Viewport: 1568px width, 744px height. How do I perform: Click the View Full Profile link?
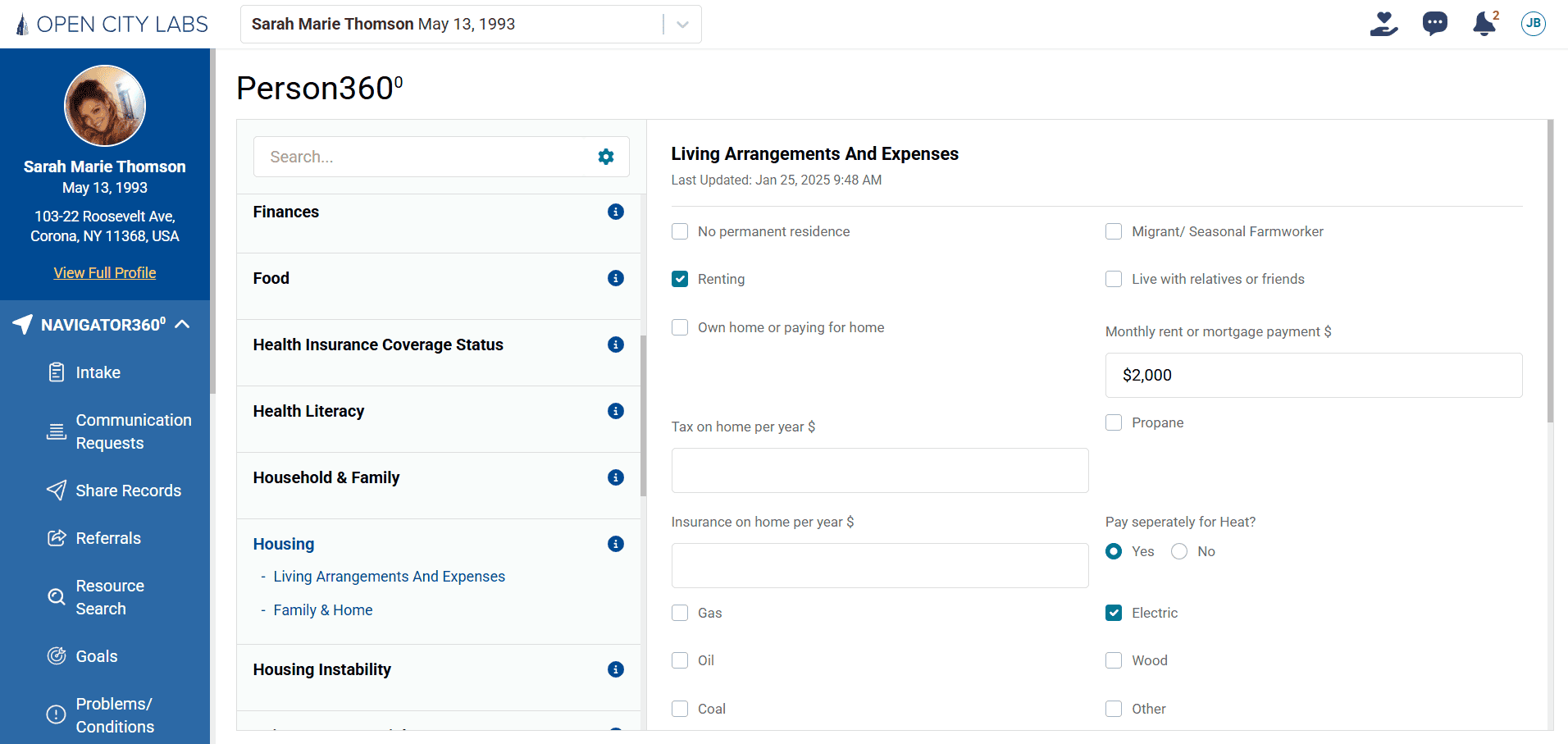tap(104, 272)
